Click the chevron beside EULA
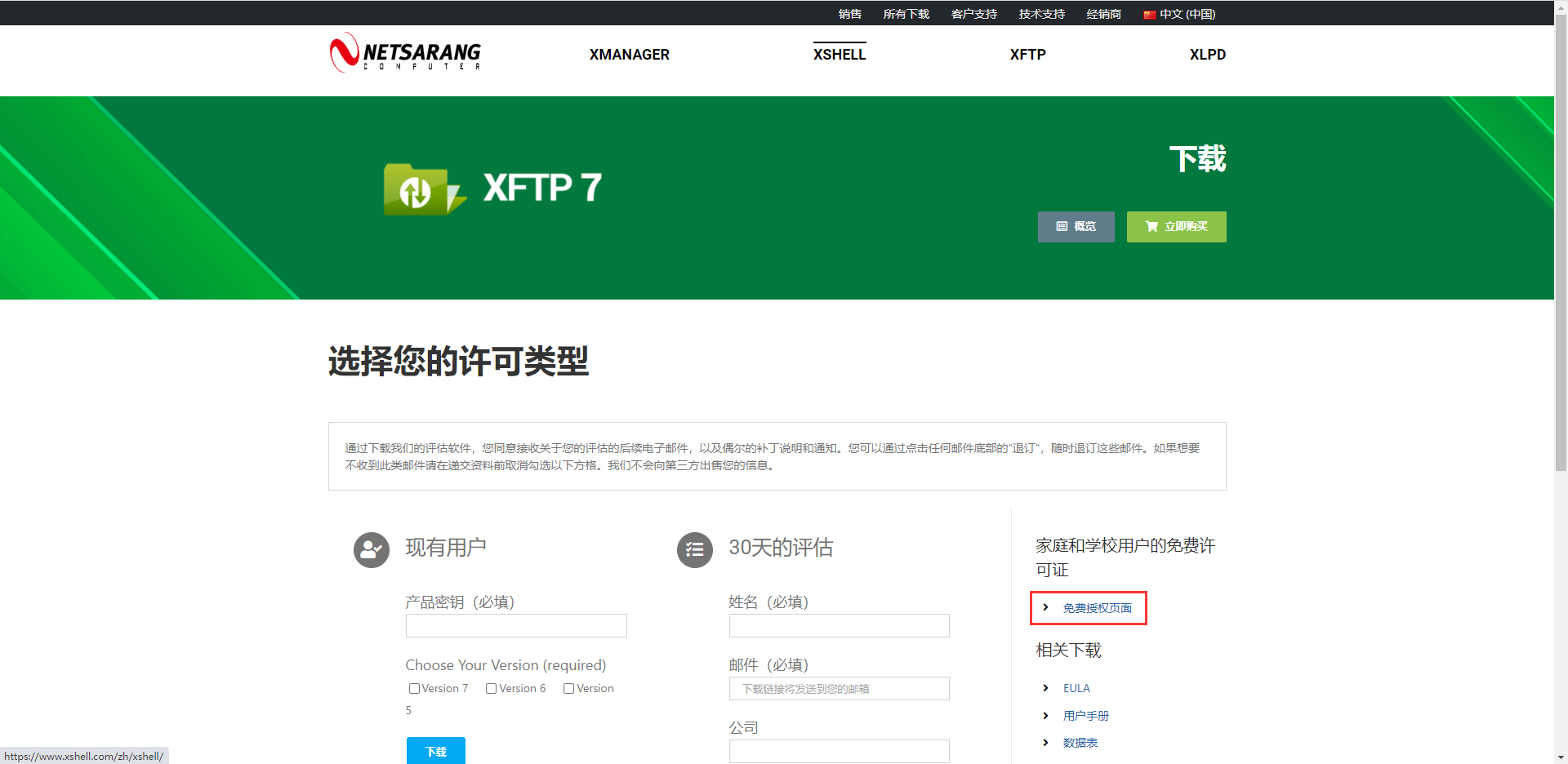 coord(1045,688)
